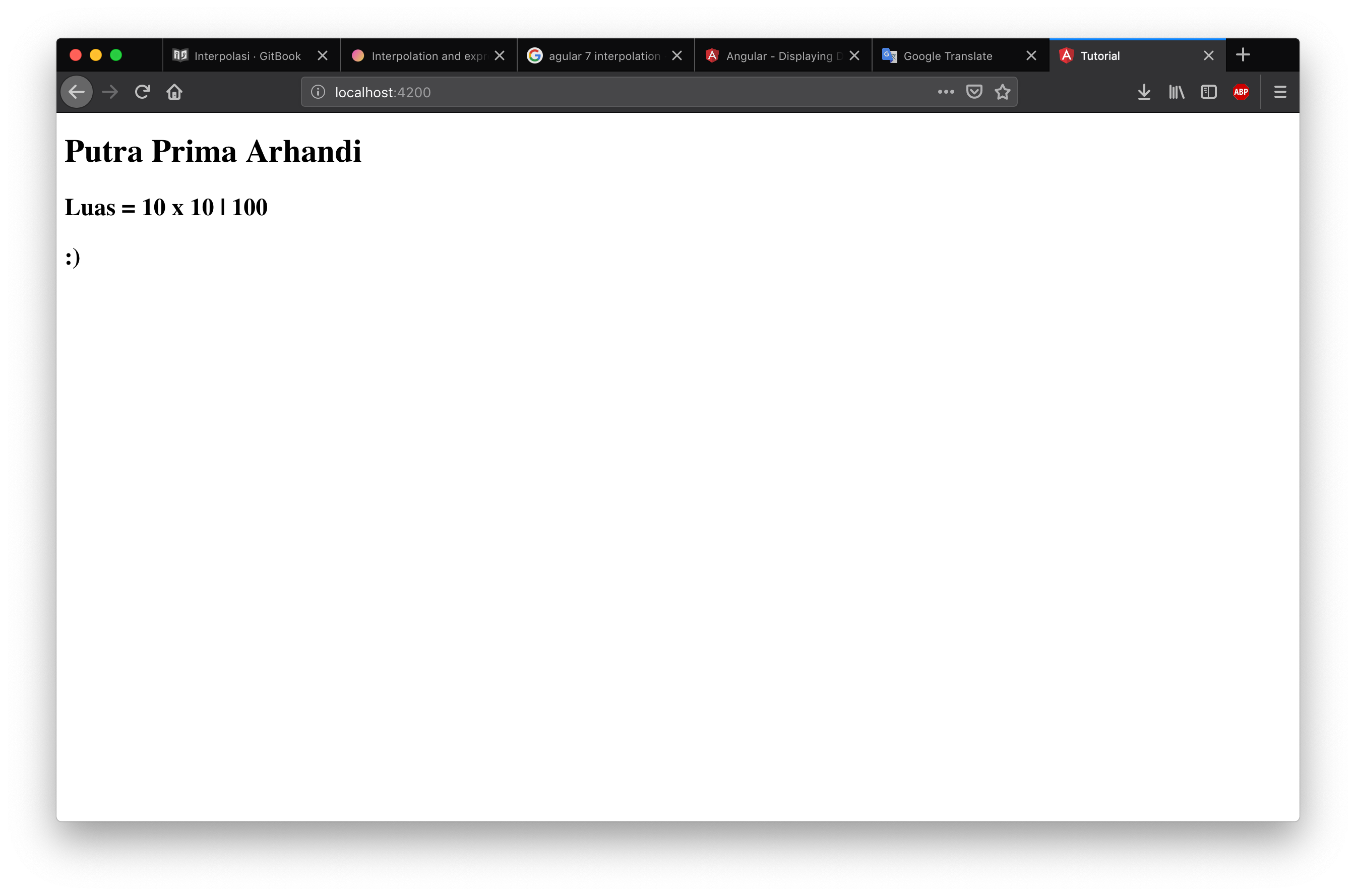1356x896 pixels.
Task: Click the download arrow icon
Action: click(1143, 92)
